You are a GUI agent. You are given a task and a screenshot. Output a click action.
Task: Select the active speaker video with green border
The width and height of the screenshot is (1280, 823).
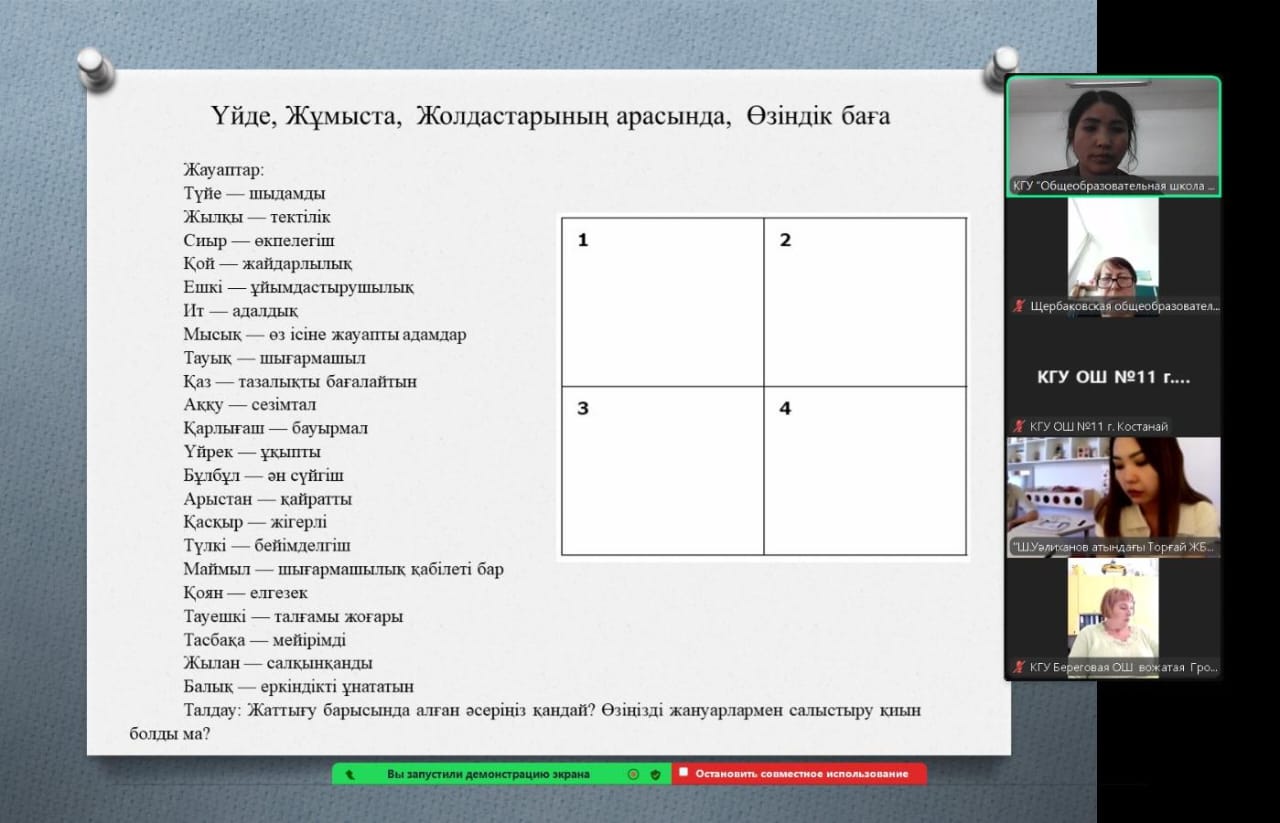pyautogui.click(x=1113, y=136)
